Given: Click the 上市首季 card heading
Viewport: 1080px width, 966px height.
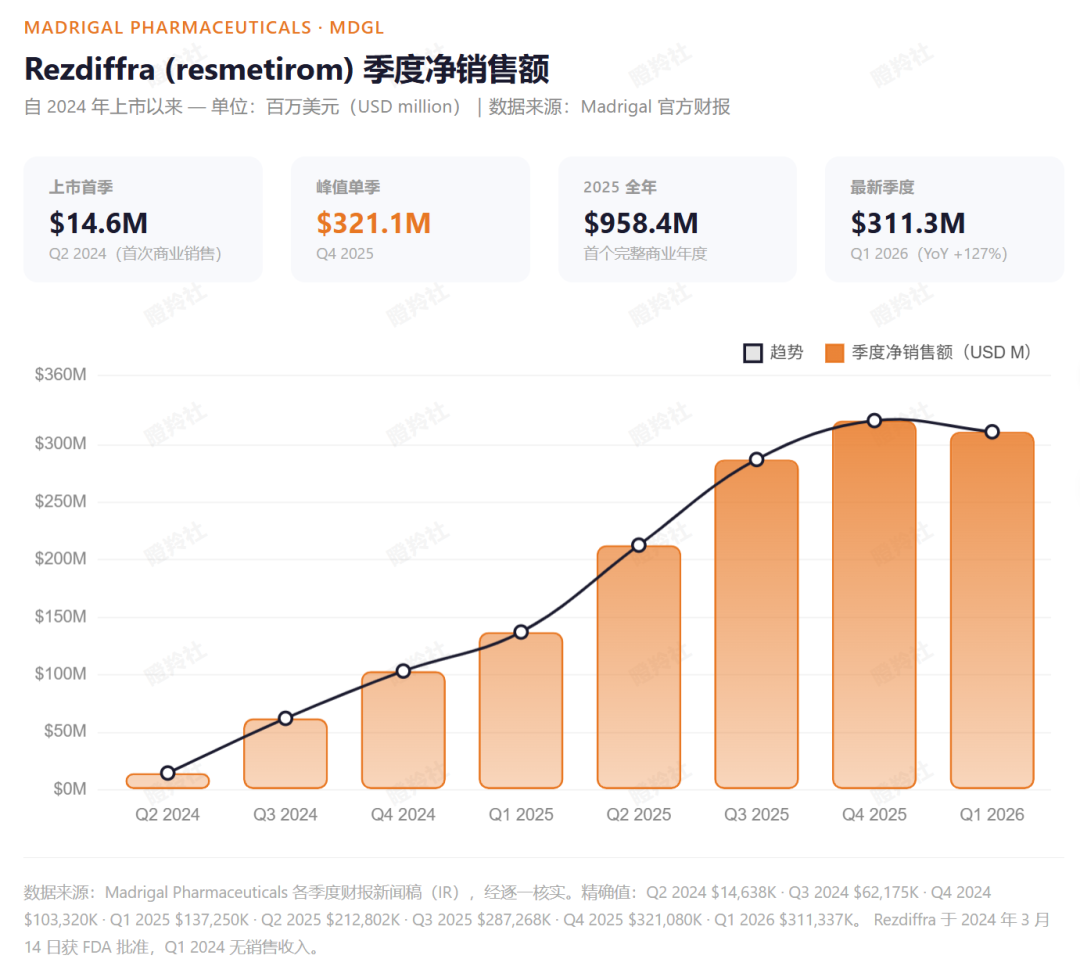Looking at the screenshot, I should click(x=81, y=187).
